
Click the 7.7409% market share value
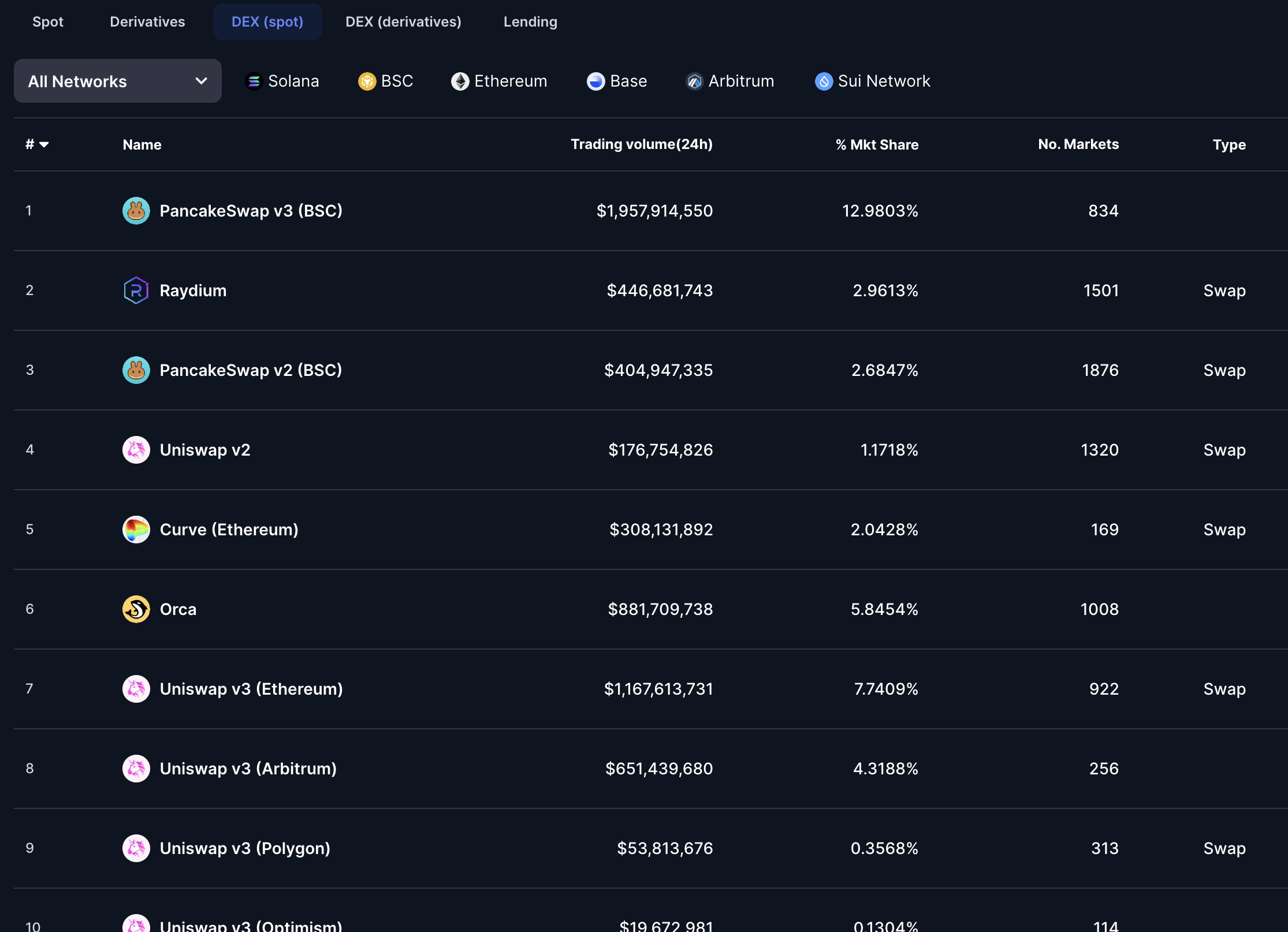tap(887, 689)
